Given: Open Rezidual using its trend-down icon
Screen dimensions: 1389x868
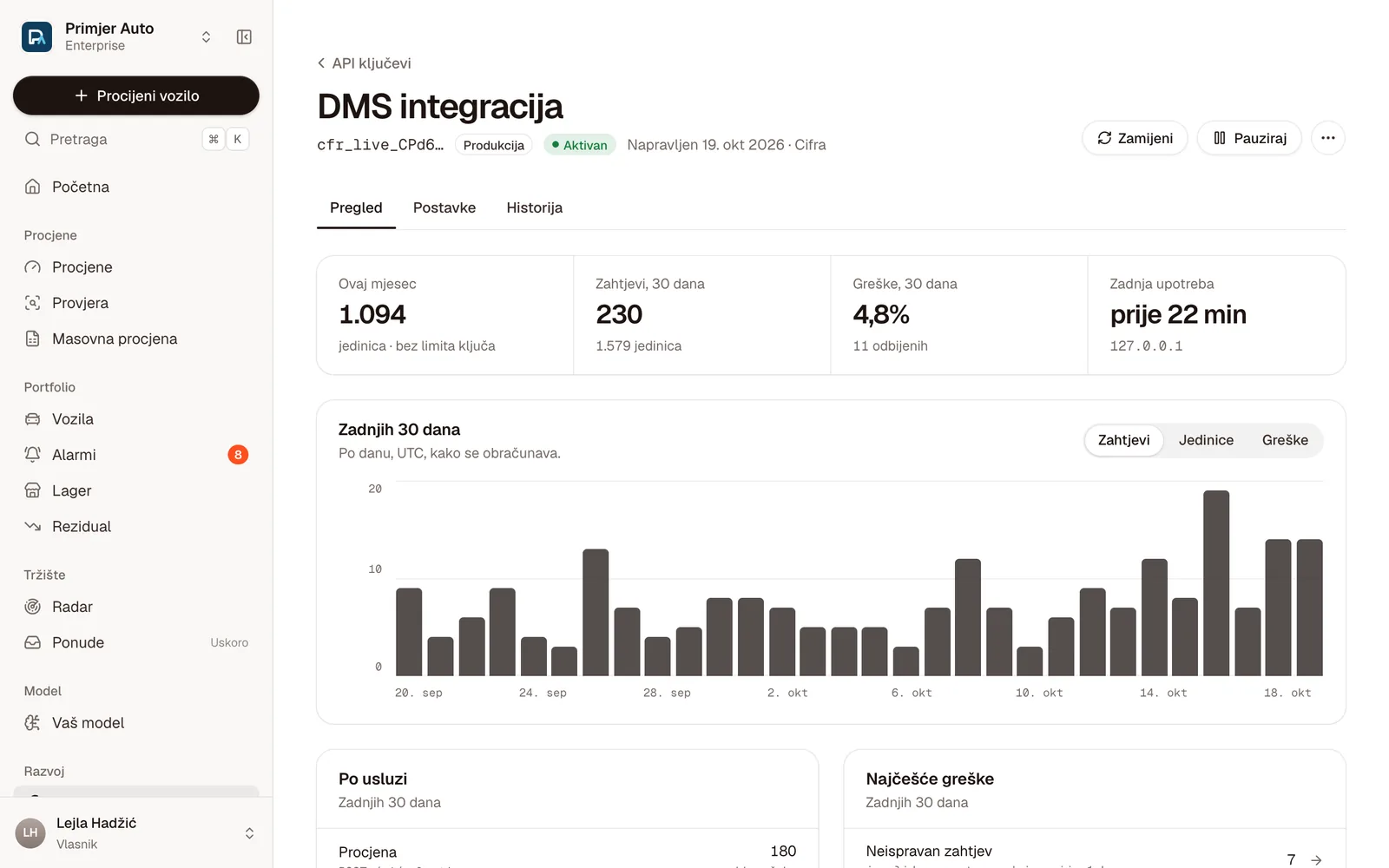Looking at the screenshot, I should coord(33,526).
